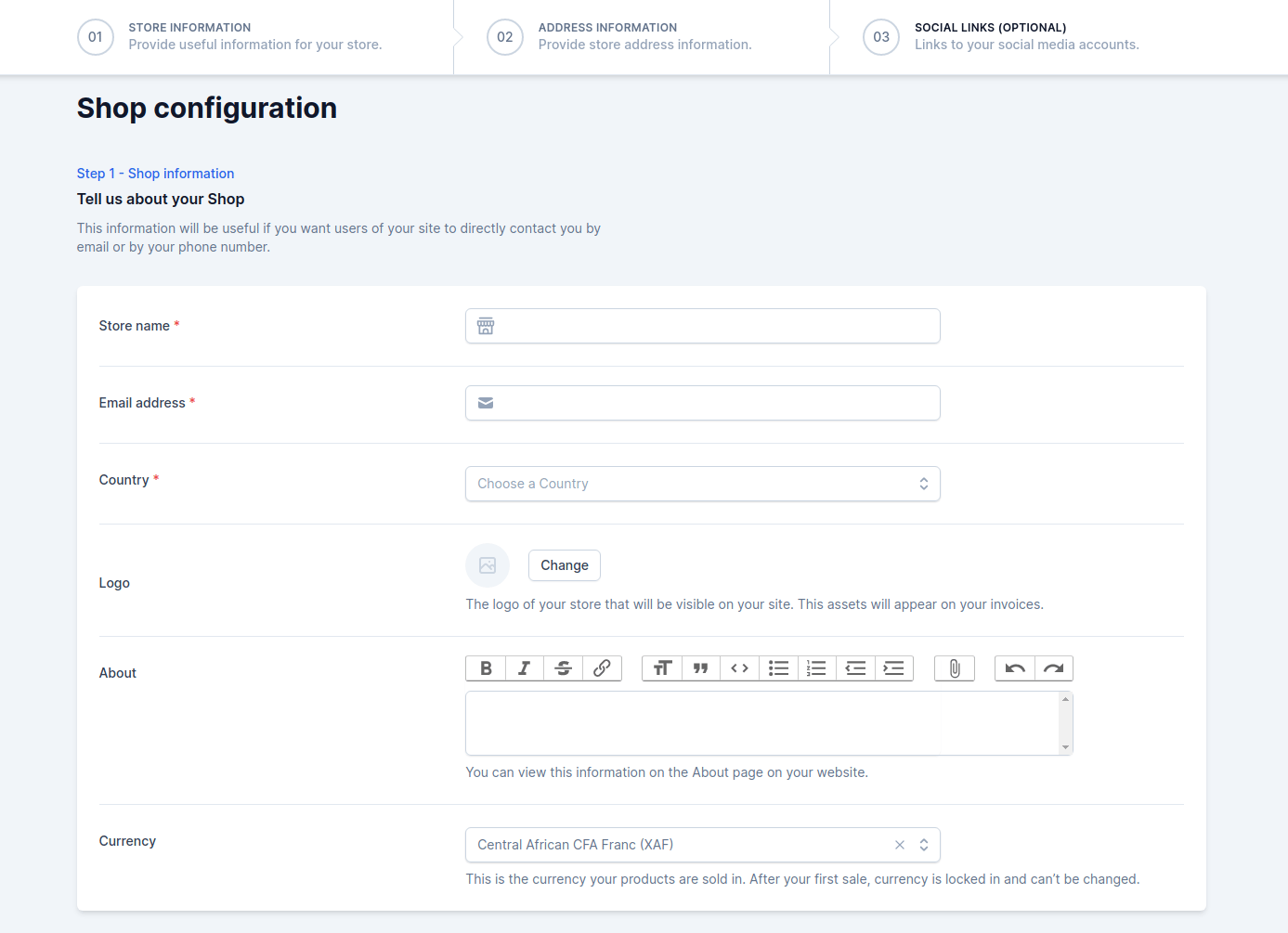Go to step 02 Address Information
Screen dimensions: 1288x933
(x=619, y=36)
